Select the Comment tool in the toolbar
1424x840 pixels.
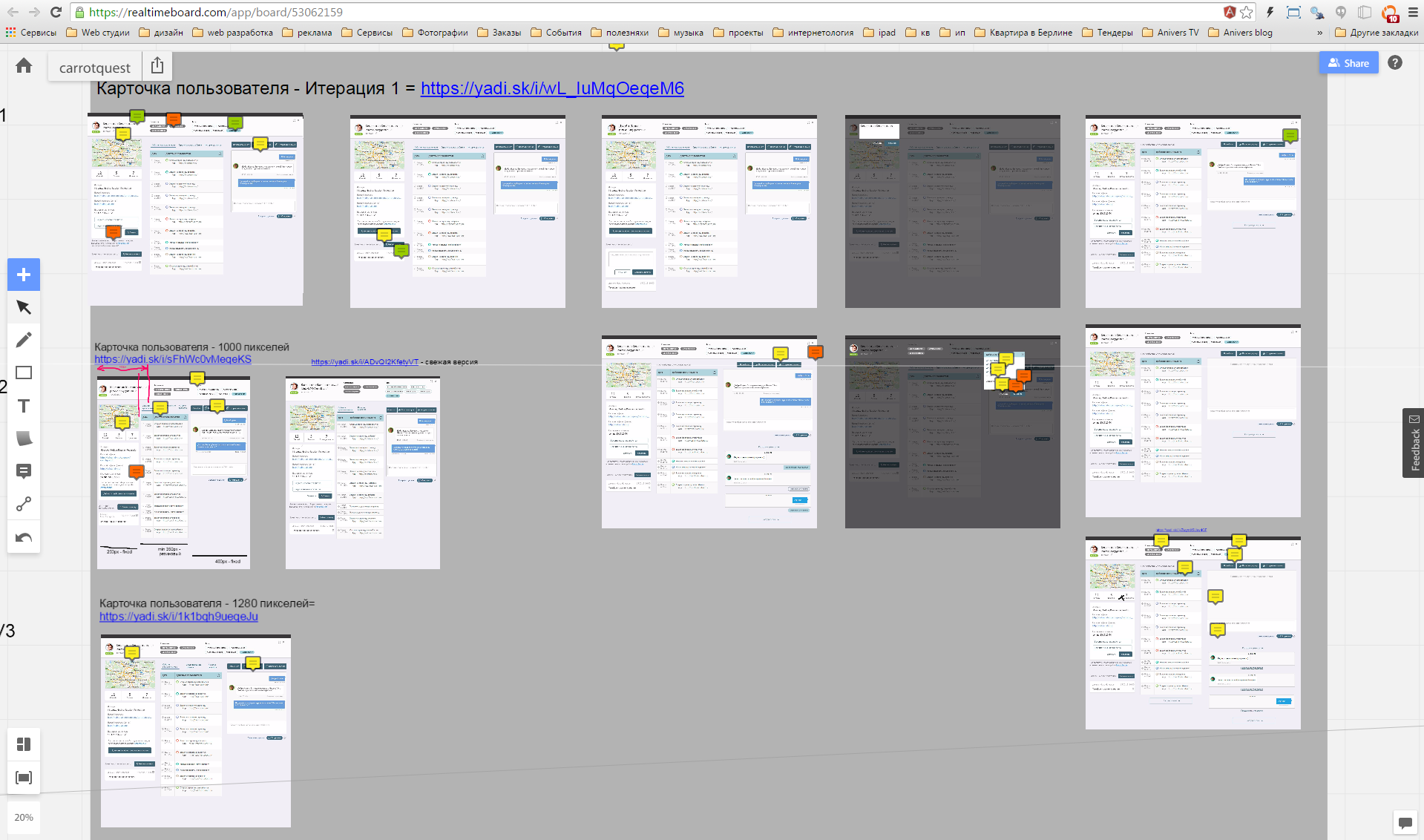tap(24, 471)
